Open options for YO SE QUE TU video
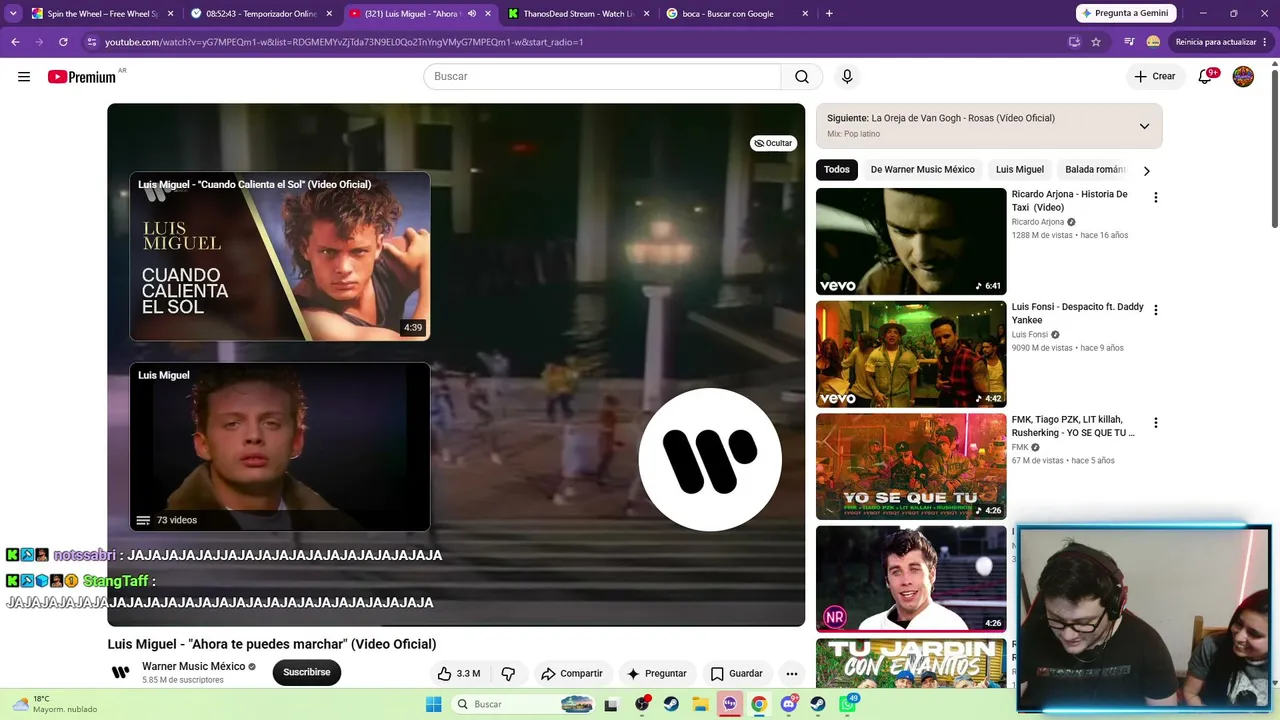Screen dimensions: 1280x720 click(1155, 423)
